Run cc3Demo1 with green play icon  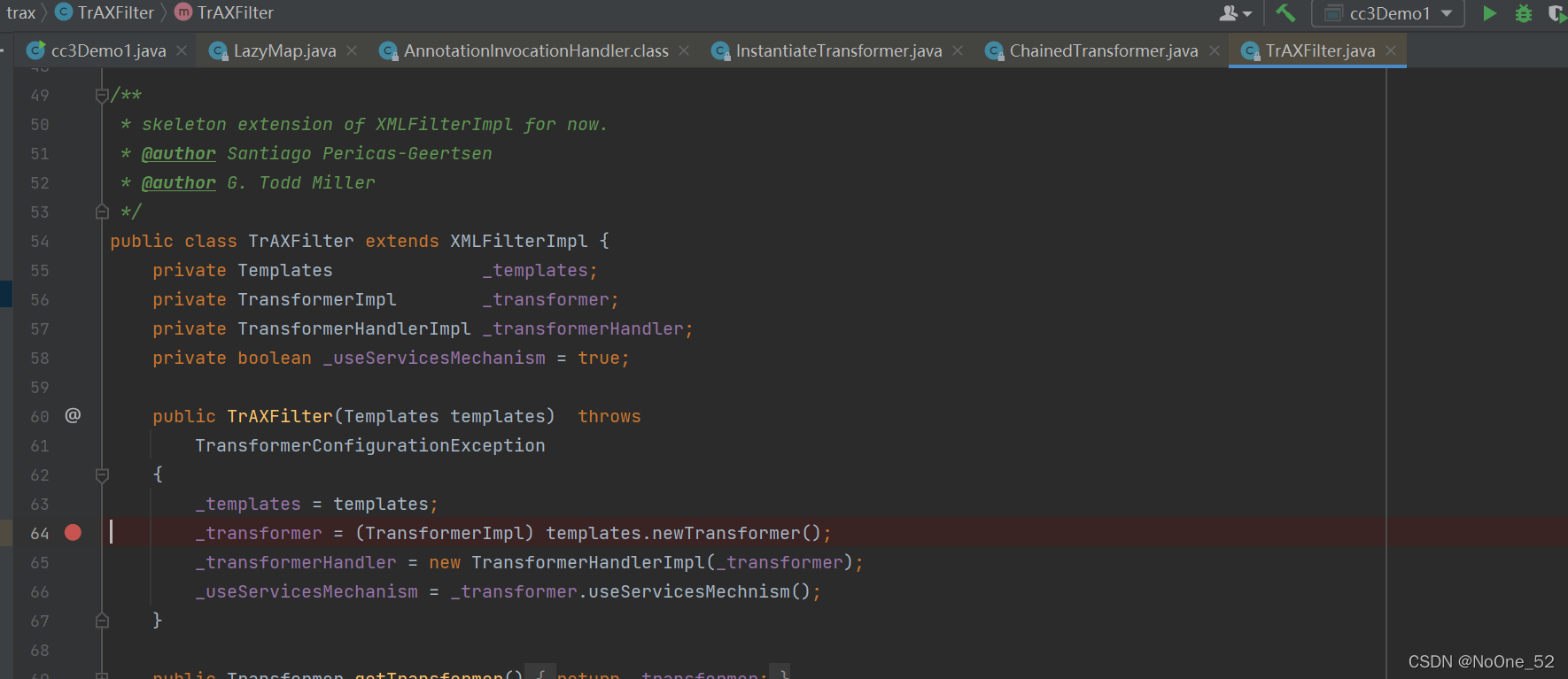point(1490,13)
